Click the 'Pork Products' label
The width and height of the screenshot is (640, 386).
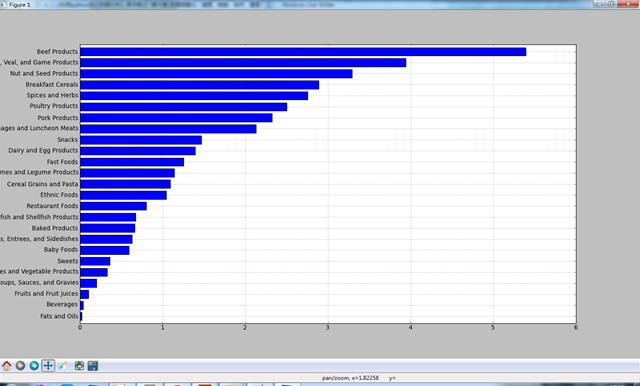coord(58,118)
